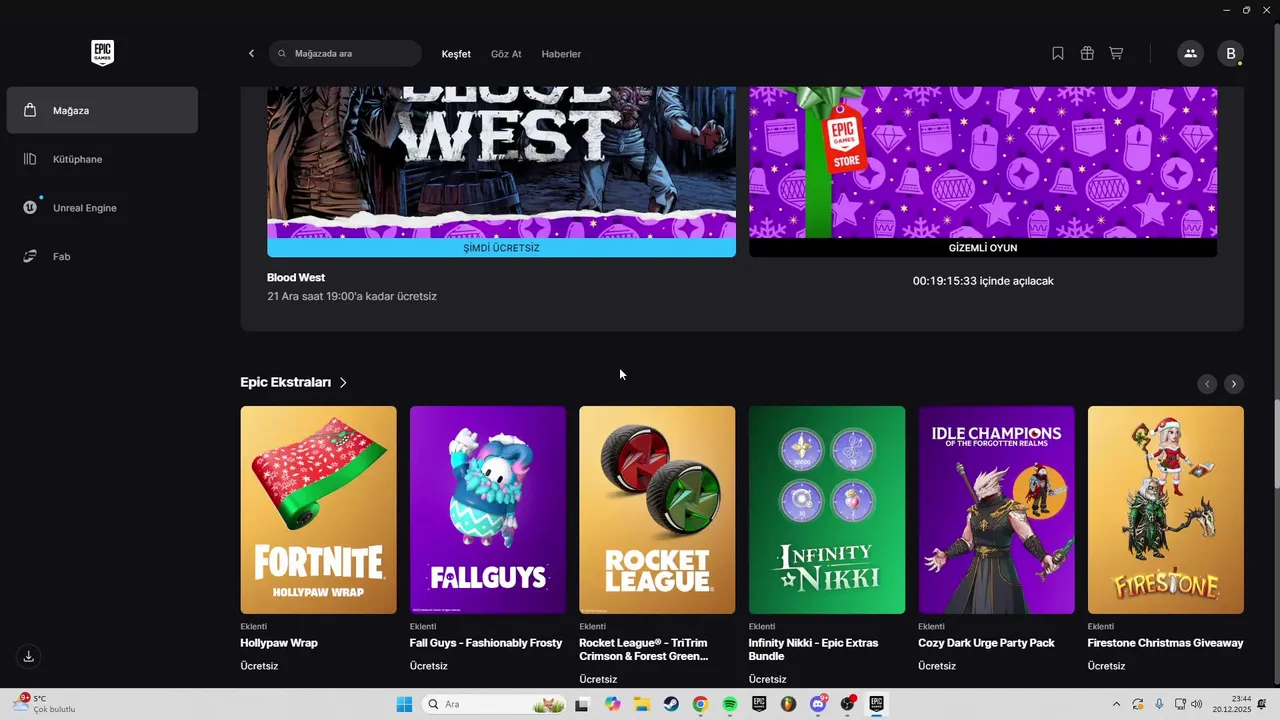The width and height of the screenshot is (1280, 720).
Task: Open the notification bell icon
Action: click(1262, 704)
